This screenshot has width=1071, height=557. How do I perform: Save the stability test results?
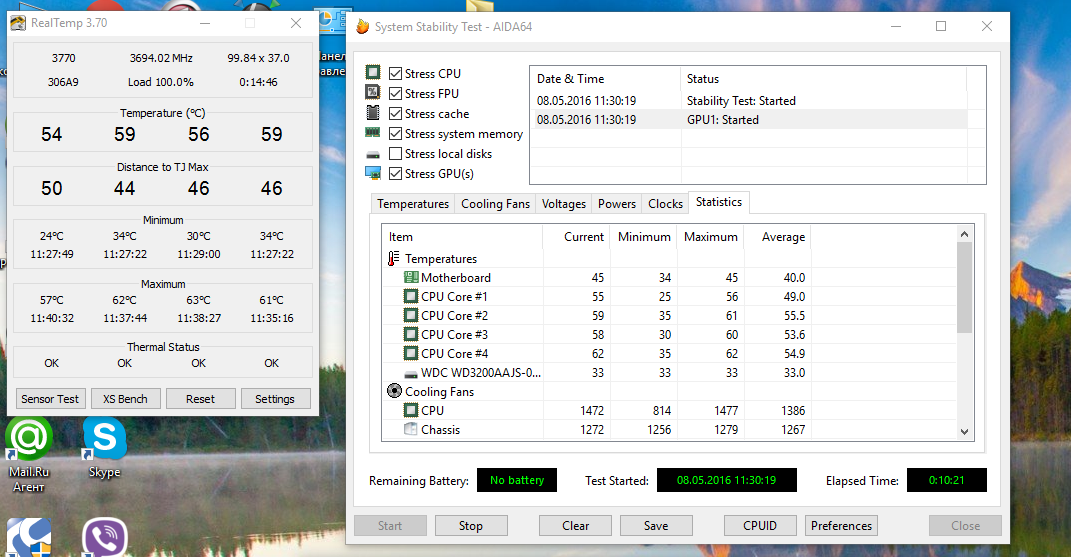click(656, 526)
